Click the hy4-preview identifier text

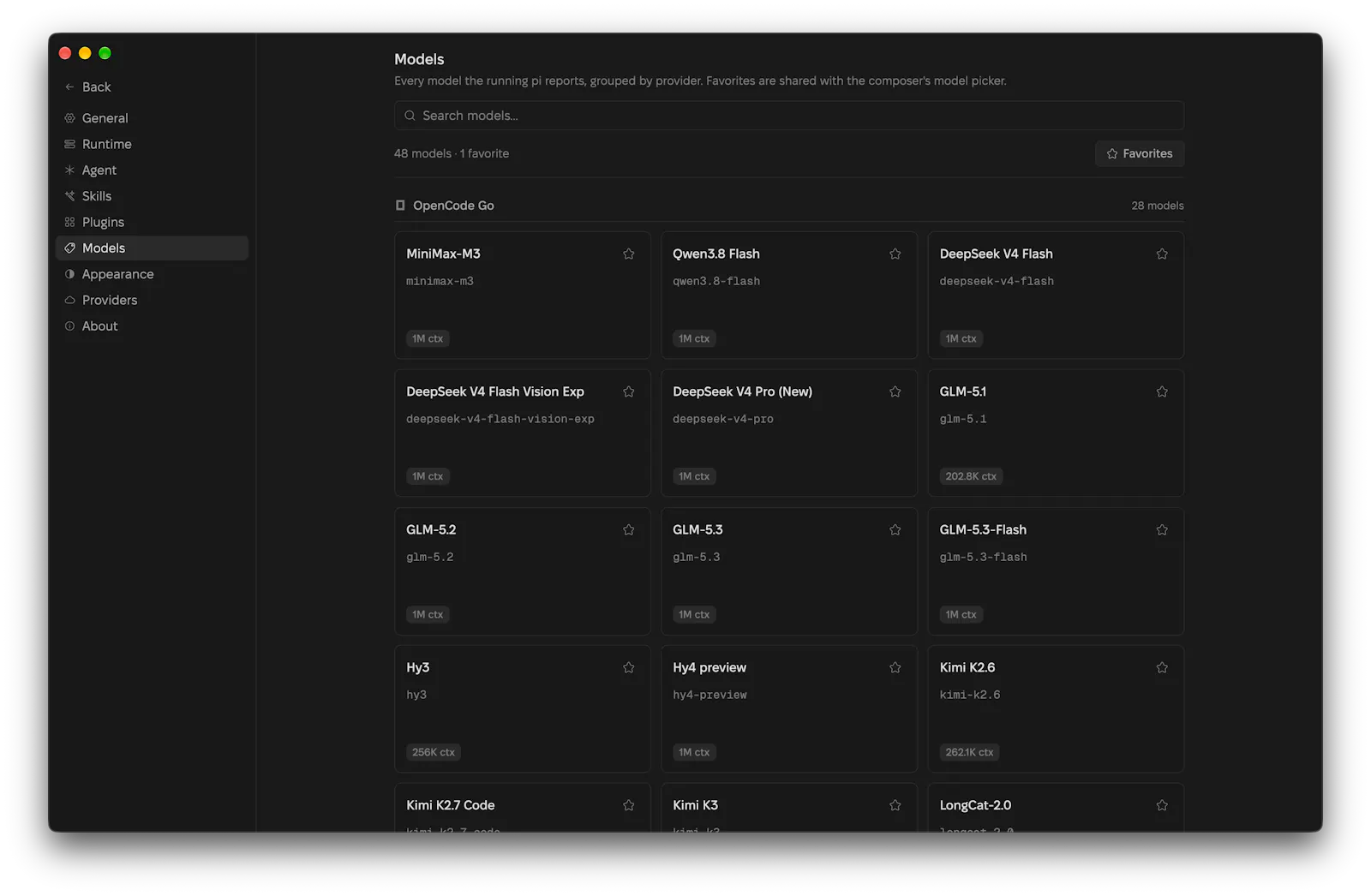[x=709, y=695]
